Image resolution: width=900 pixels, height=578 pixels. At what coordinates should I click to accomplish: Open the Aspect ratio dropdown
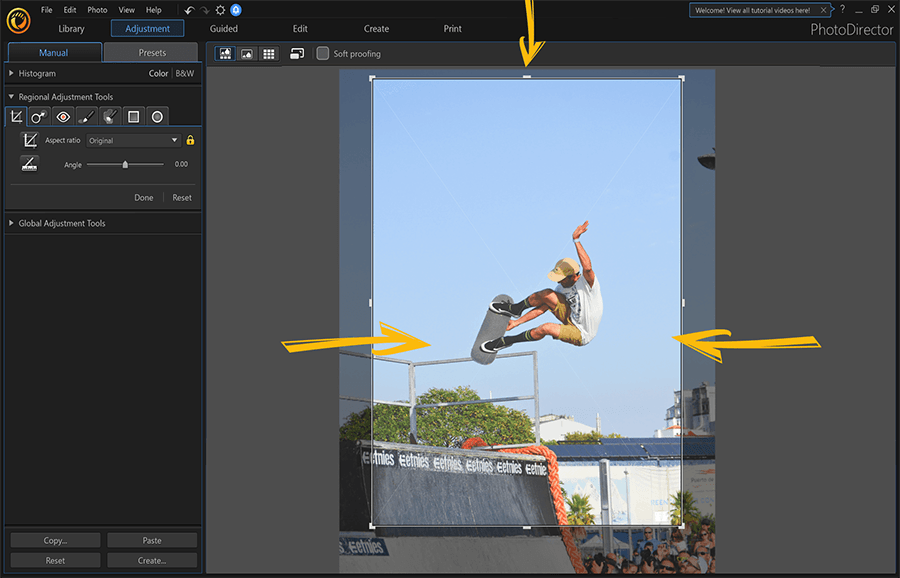pyautogui.click(x=133, y=140)
